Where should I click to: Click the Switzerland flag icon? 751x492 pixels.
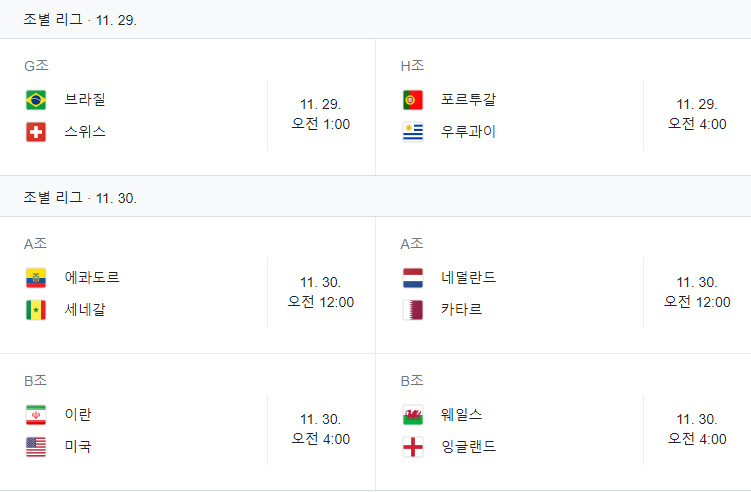coord(36,131)
